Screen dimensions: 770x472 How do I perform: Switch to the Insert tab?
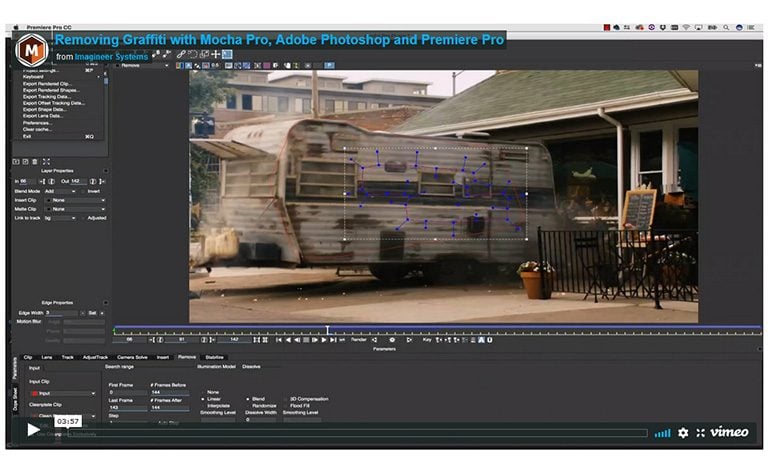tap(163, 357)
